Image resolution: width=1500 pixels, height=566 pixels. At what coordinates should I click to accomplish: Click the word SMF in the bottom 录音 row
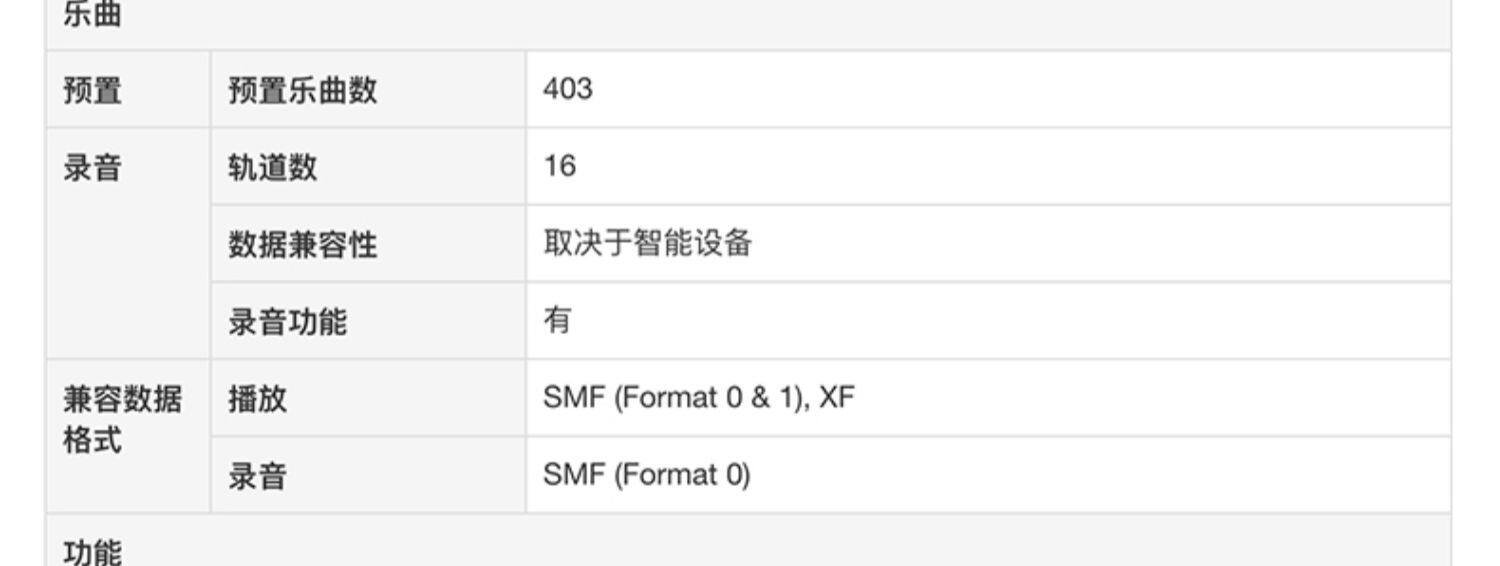574,475
